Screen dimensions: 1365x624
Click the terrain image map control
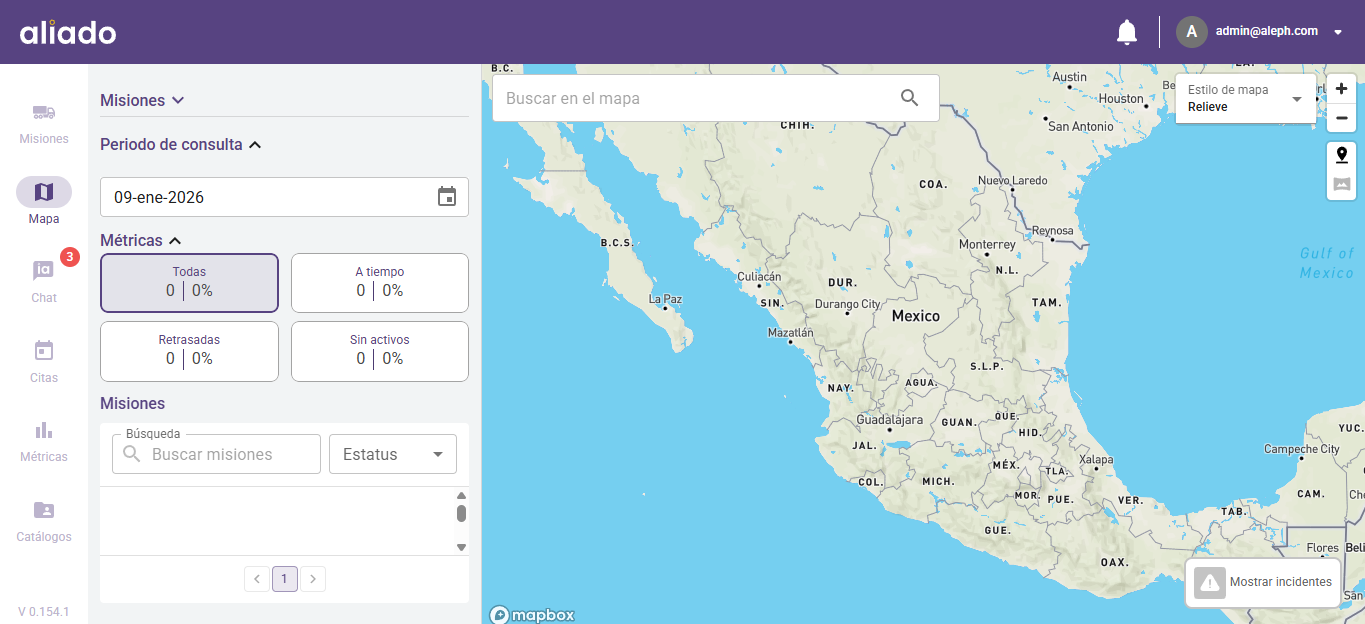coord(1341,185)
